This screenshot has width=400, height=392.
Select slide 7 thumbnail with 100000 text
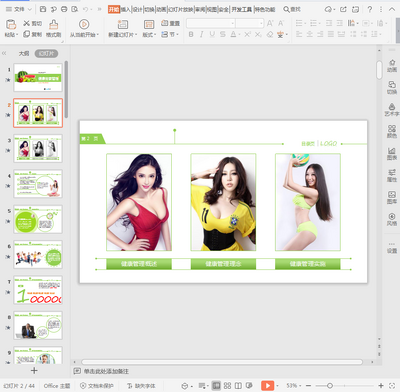[x=38, y=290]
